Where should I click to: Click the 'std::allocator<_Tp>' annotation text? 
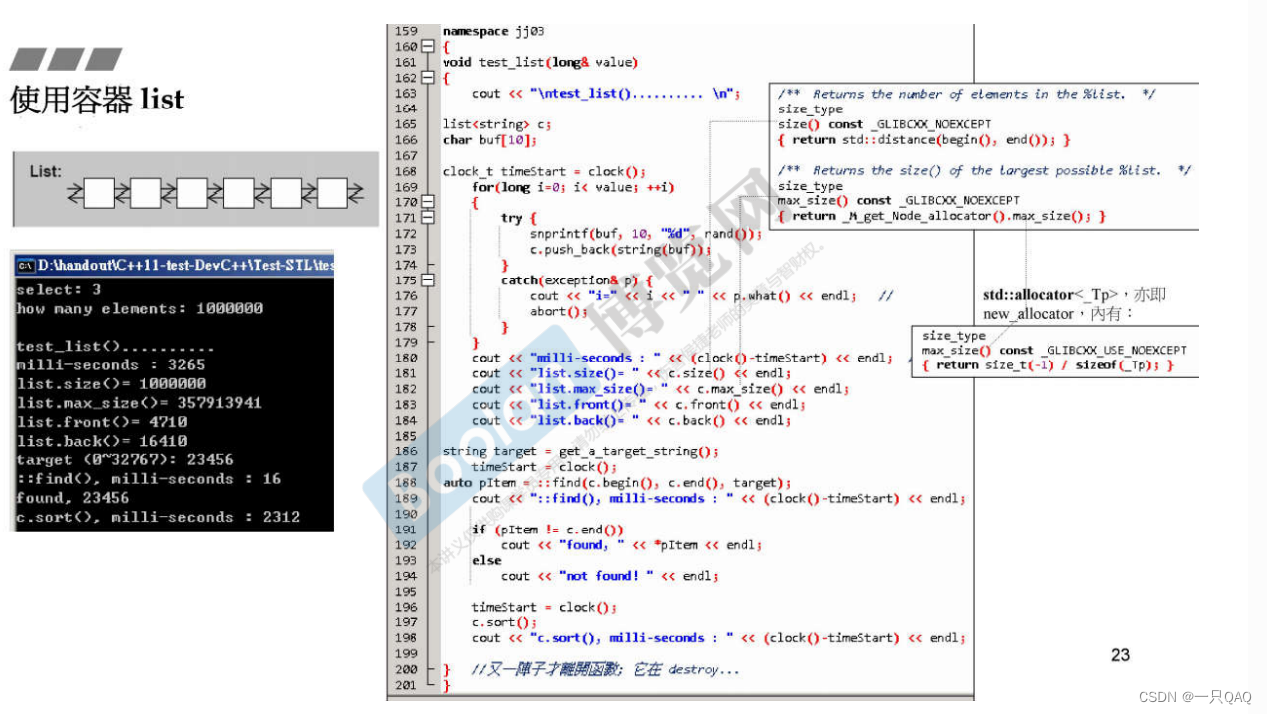[1050, 294]
